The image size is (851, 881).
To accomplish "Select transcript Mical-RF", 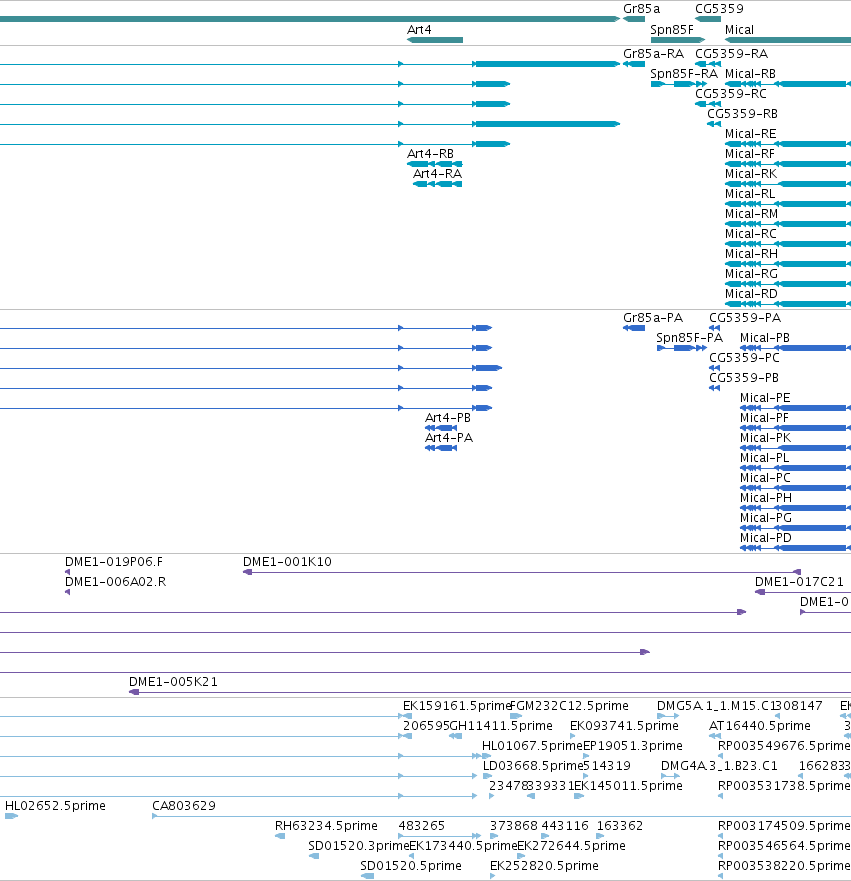I will [788, 164].
